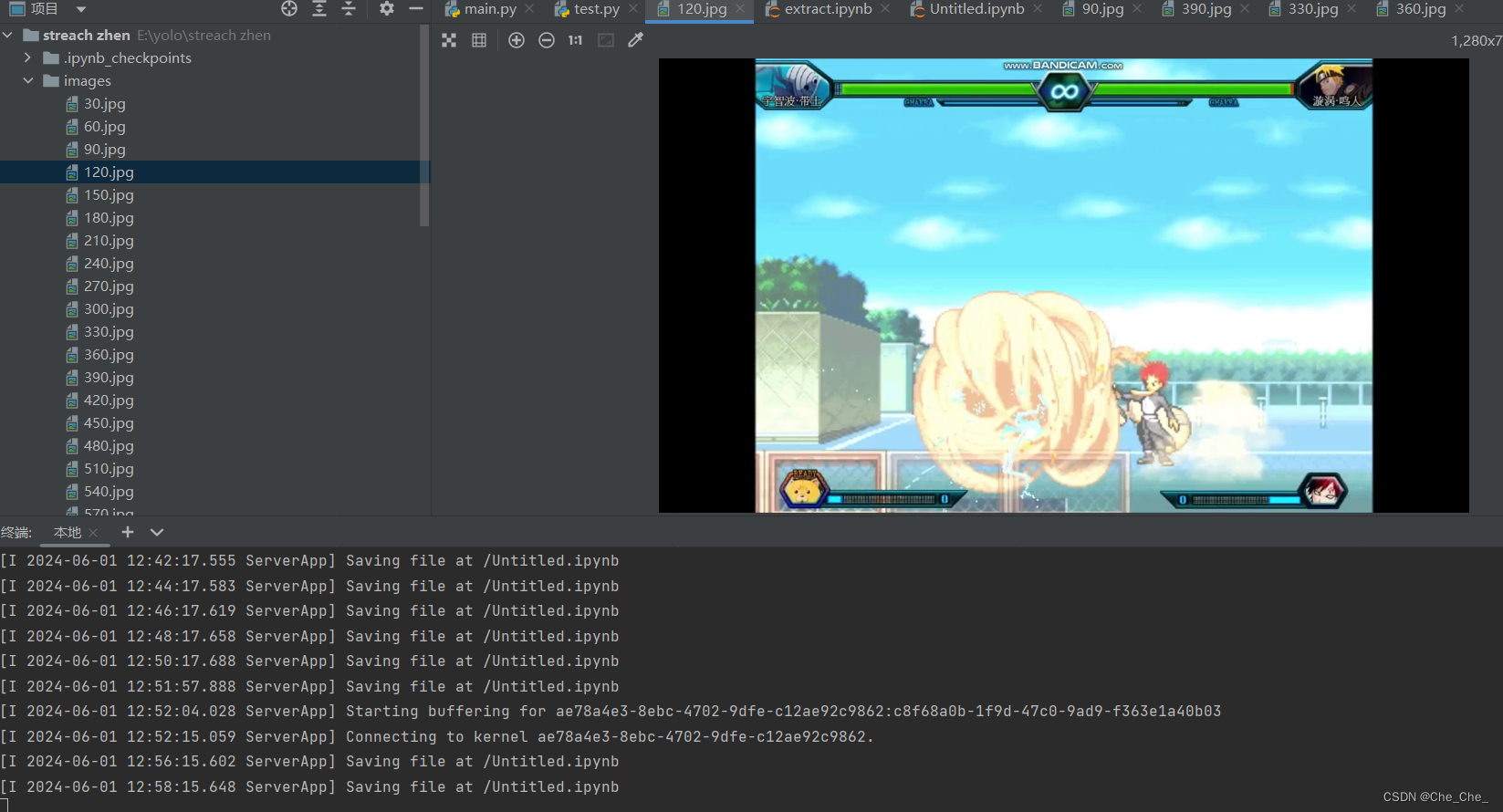Click the fit zoom to window icon

coord(449,40)
